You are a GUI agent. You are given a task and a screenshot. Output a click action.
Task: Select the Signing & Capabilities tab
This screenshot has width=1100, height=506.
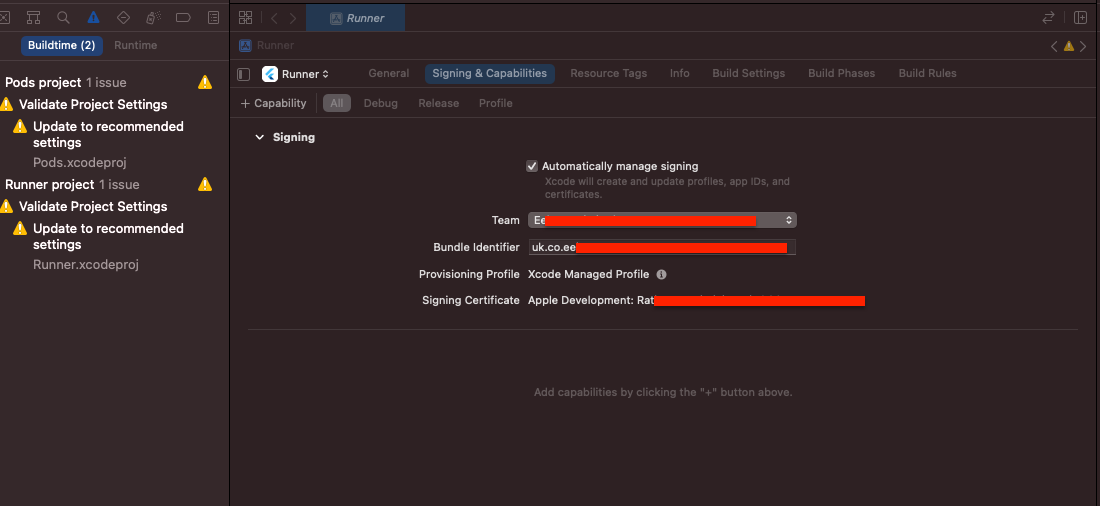[490, 74]
